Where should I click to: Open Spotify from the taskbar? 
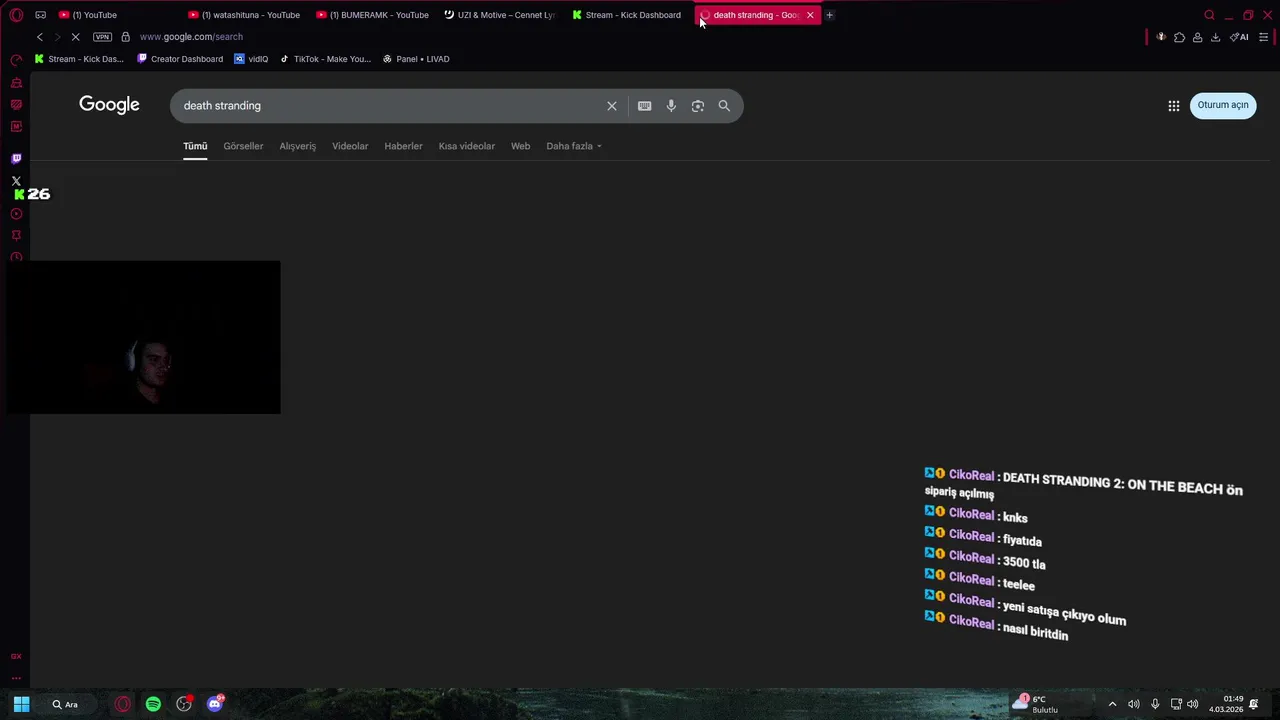point(153,704)
